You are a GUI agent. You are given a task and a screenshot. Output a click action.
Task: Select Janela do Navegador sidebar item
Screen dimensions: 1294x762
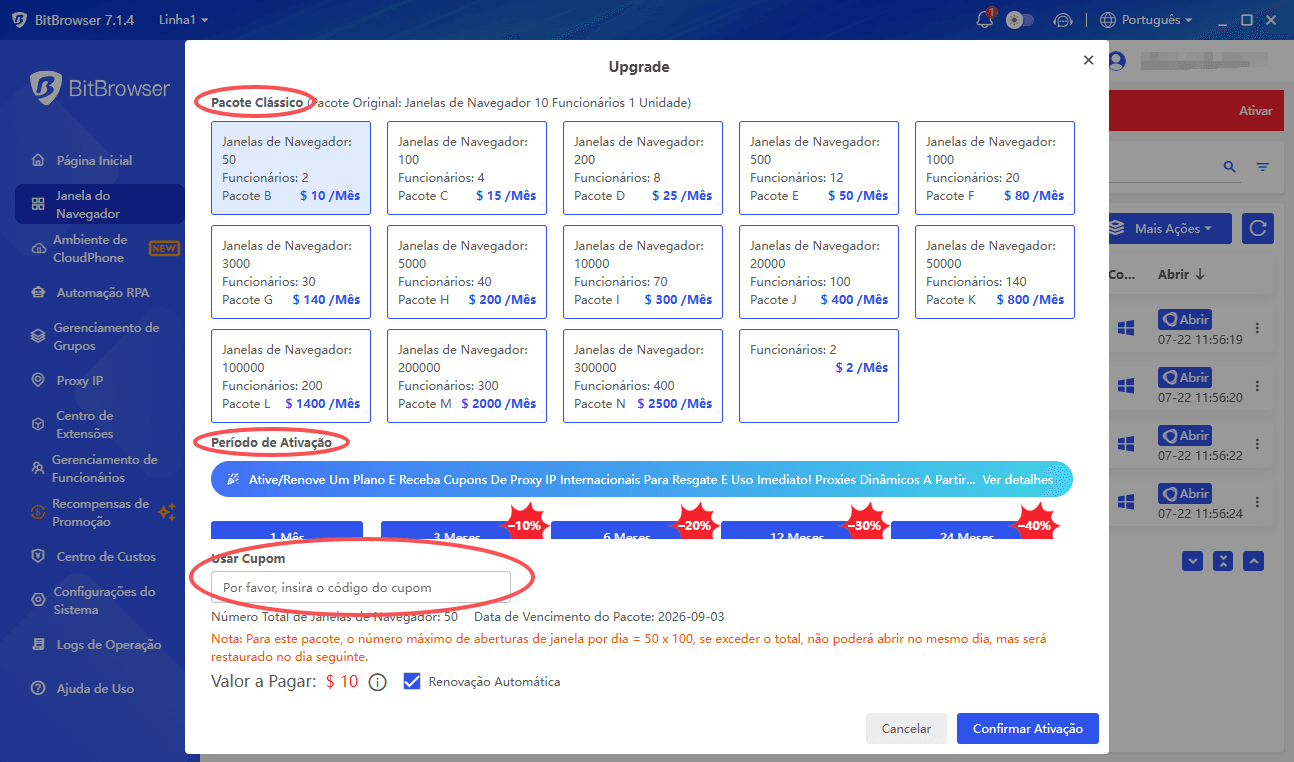(99, 204)
